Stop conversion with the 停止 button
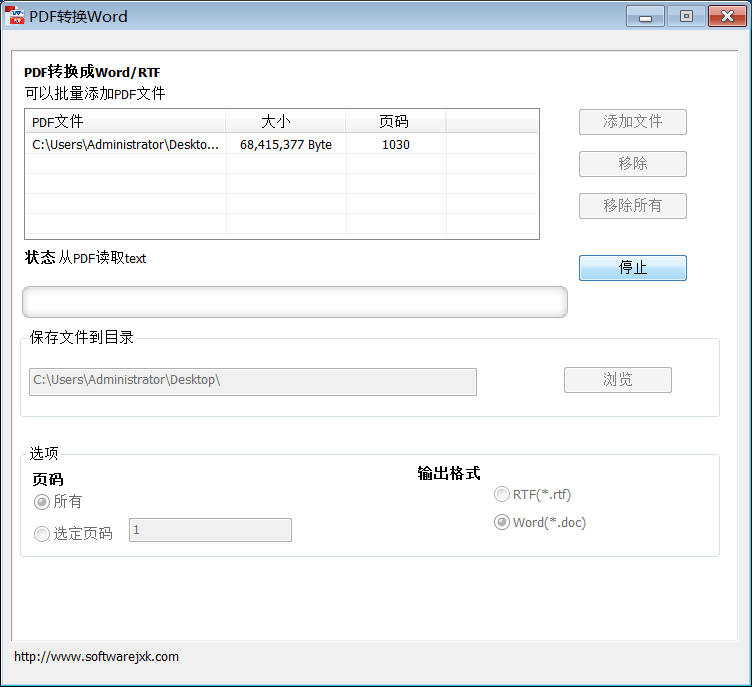The image size is (752, 687). pyautogui.click(x=633, y=268)
